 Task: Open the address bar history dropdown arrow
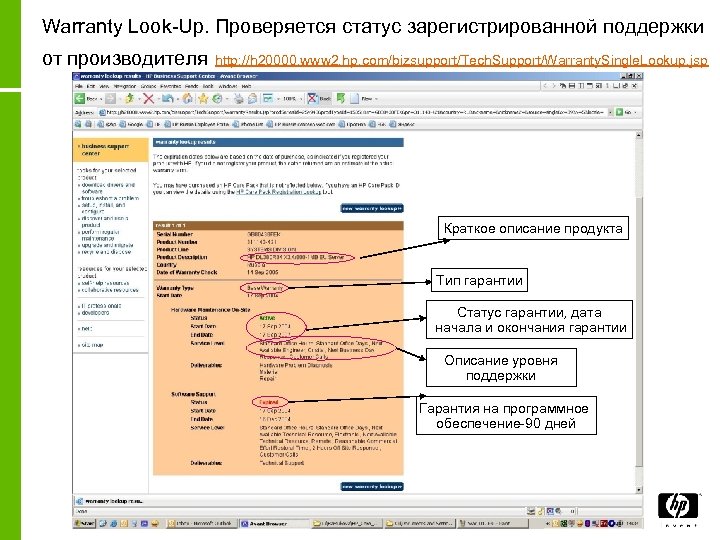[610, 112]
